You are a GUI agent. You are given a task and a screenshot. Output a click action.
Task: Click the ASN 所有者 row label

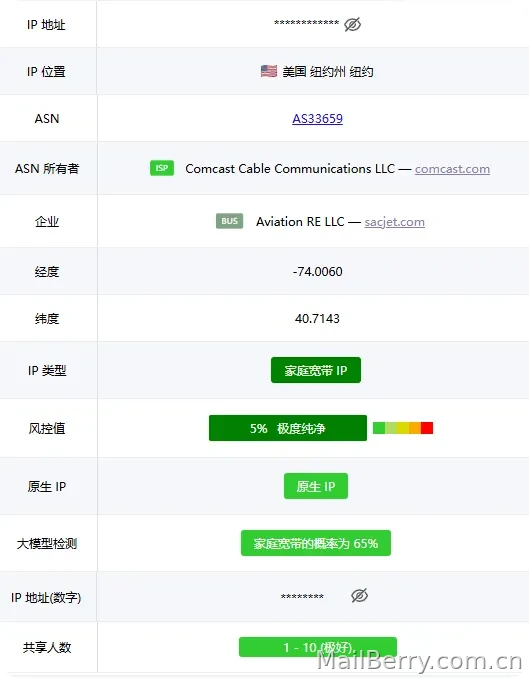pyautogui.click(x=47, y=169)
